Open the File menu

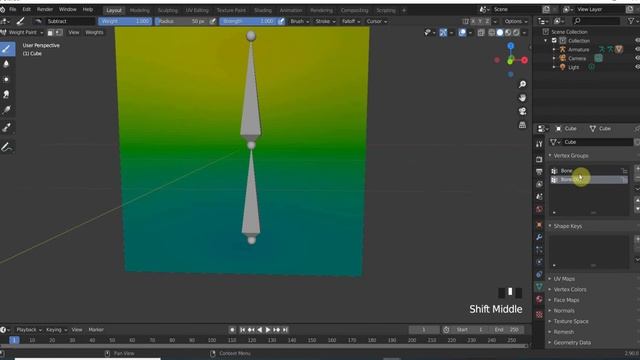click(13, 9)
